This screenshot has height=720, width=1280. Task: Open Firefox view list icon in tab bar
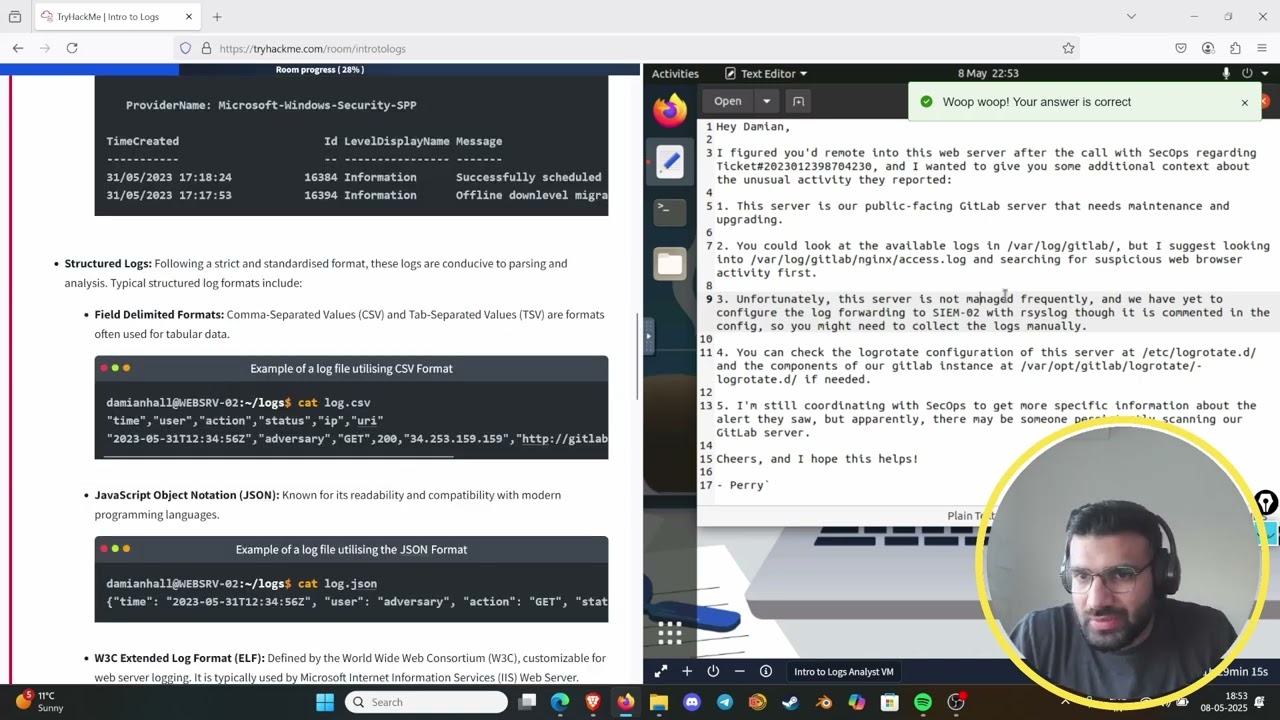pyautogui.click(x=14, y=17)
